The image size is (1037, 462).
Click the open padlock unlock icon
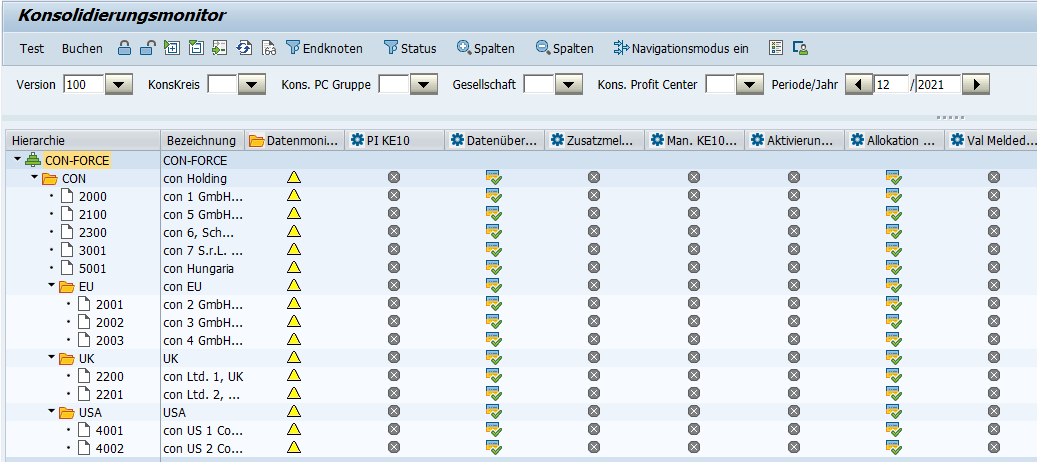click(x=146, y=48)
